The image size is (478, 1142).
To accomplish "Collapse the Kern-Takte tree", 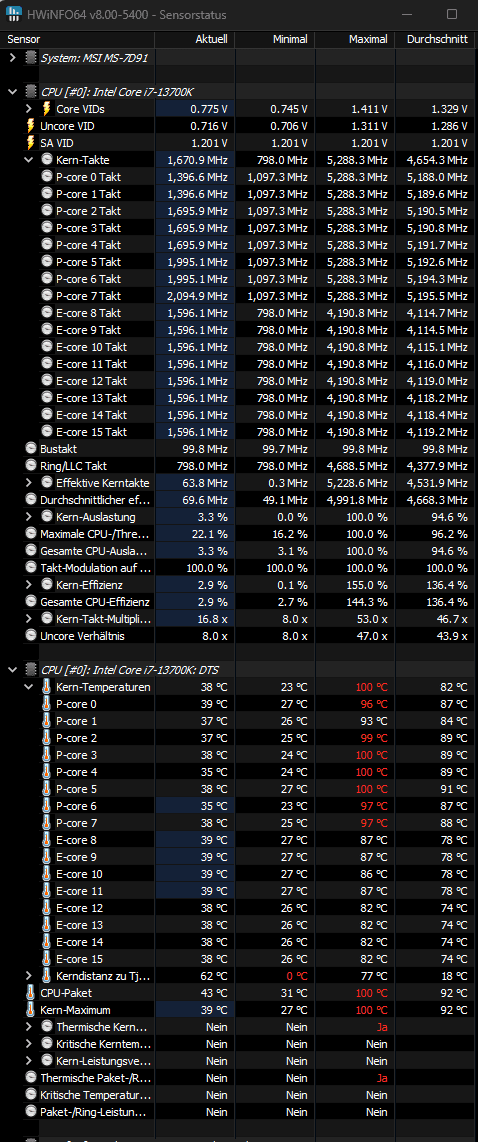I will [28, 160].
